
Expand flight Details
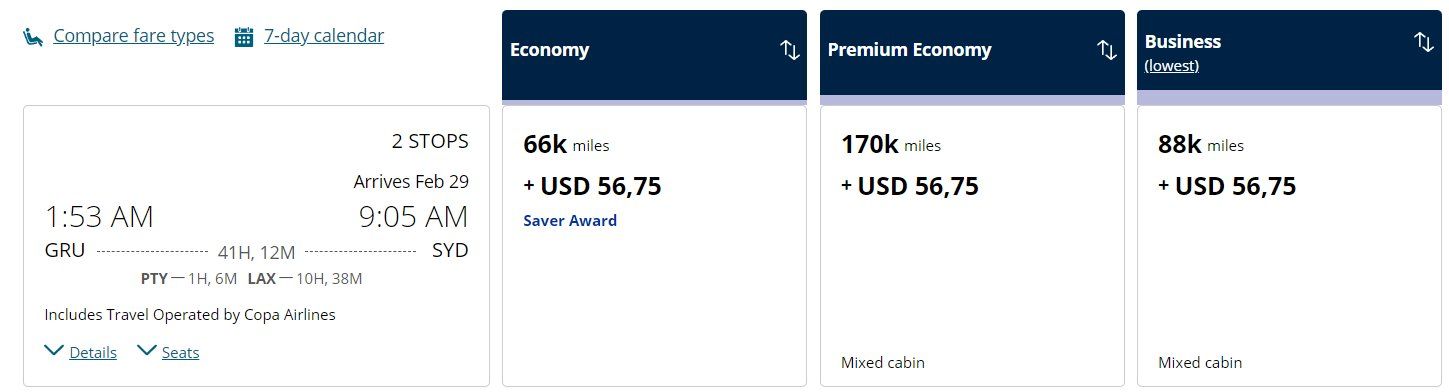(x=93, y=352)
